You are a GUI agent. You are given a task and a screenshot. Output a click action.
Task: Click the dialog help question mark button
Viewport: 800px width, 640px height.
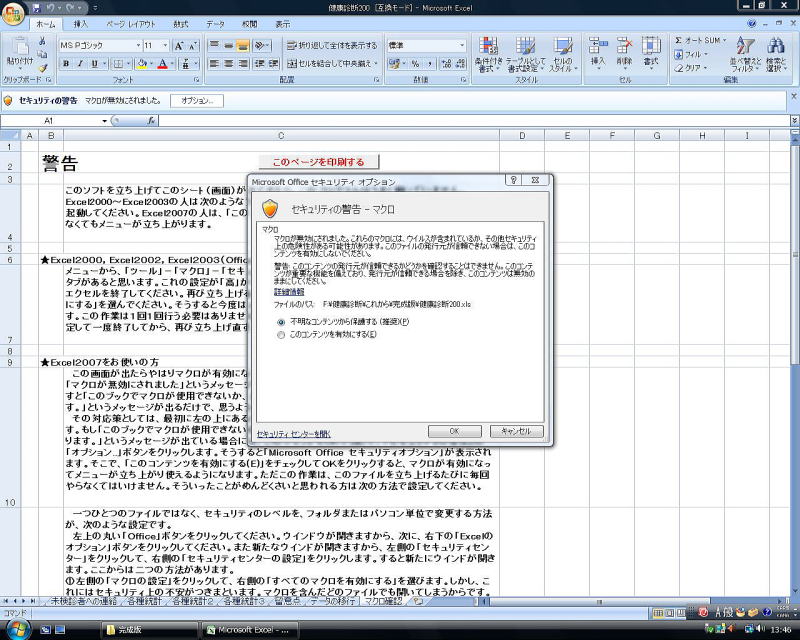tap(514, 180)
